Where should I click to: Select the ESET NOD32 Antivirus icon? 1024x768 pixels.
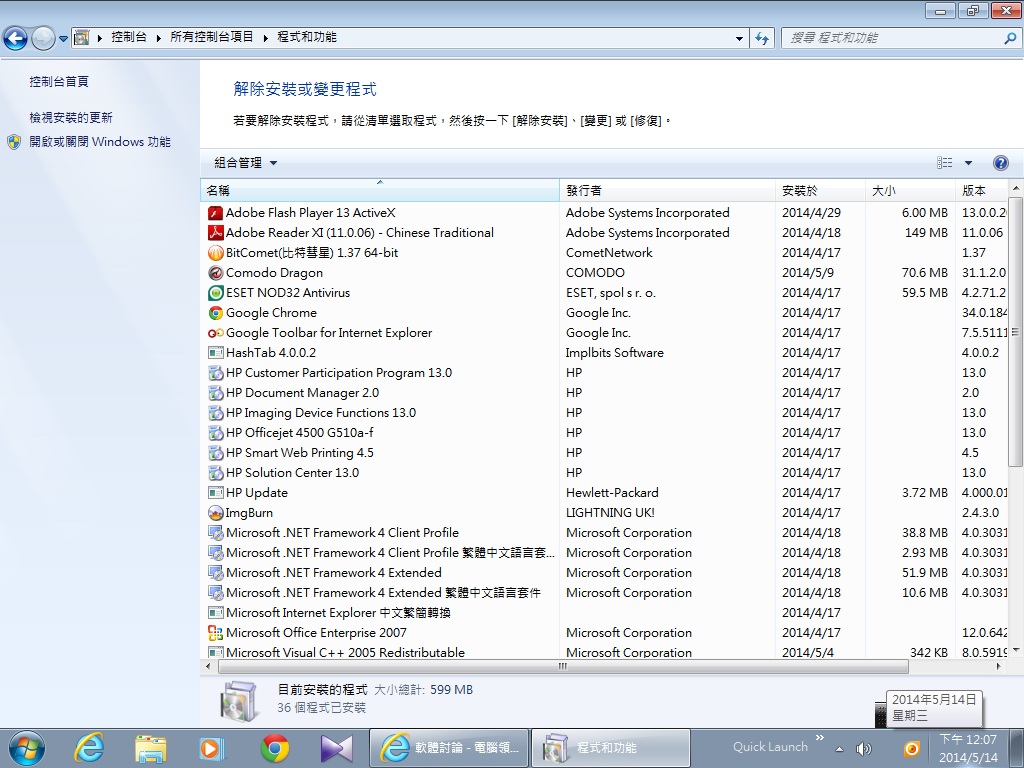coord(215,293)
